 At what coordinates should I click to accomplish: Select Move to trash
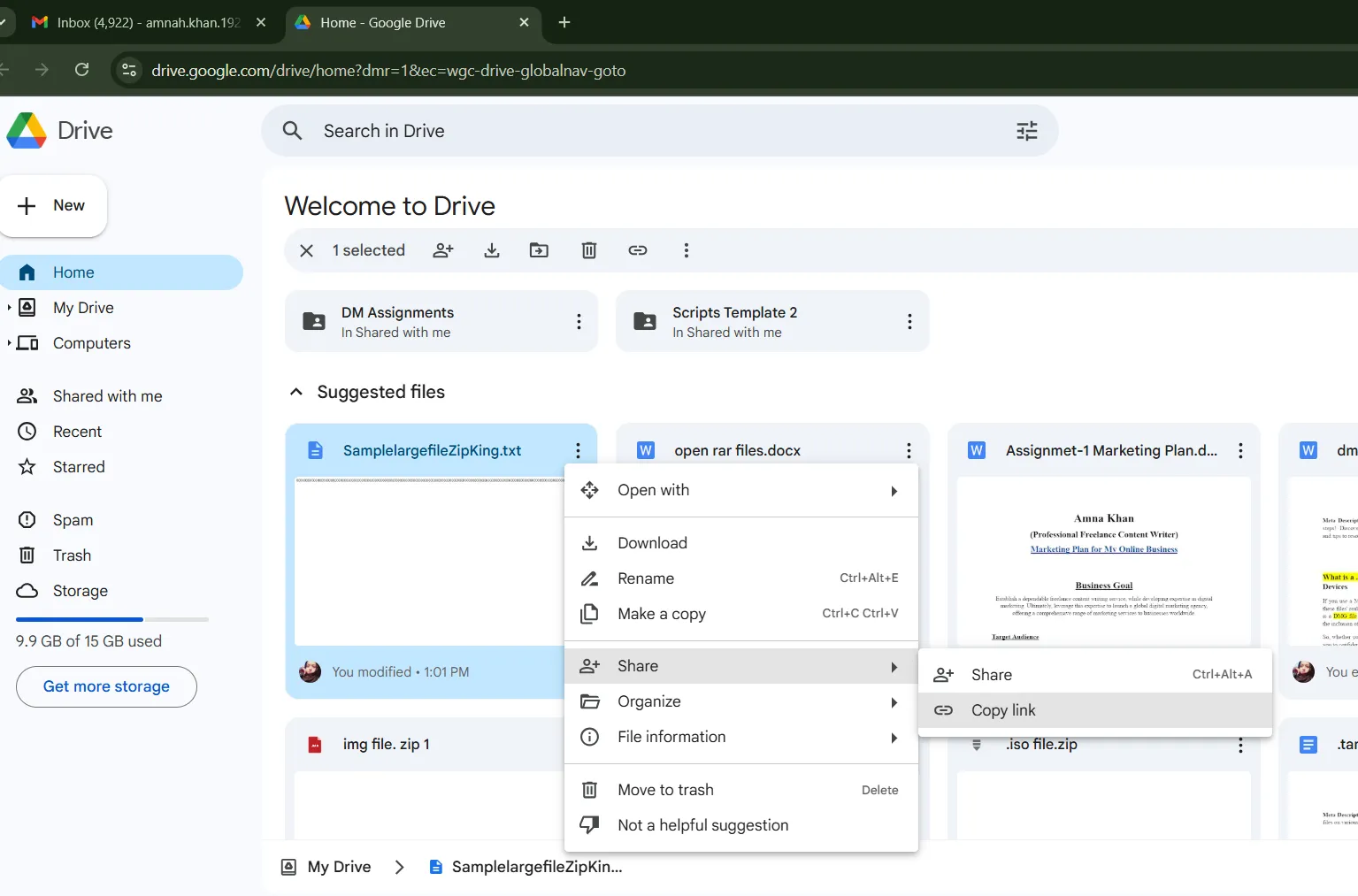pos(741,790)
